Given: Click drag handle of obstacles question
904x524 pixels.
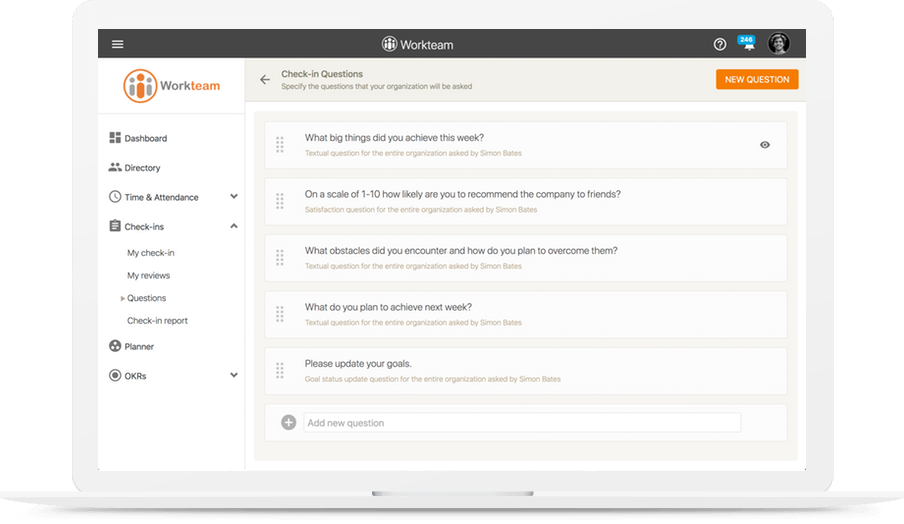Looking at the screenshot, I should [x=280, y=258].
